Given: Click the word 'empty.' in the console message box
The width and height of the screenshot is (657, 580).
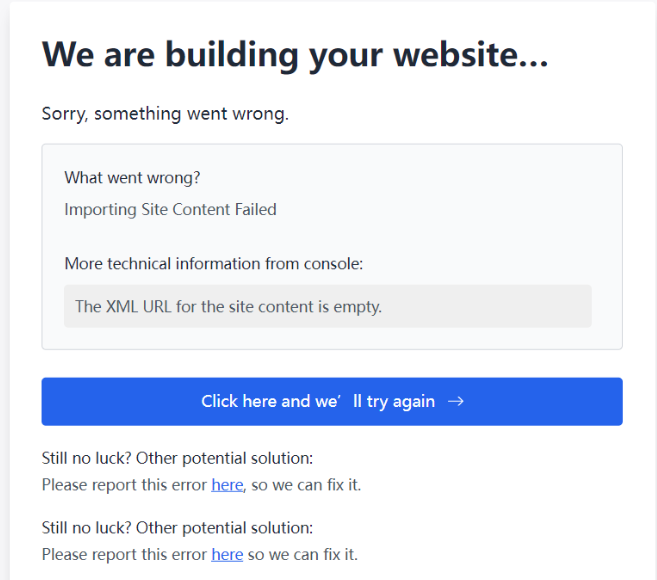Looking at the screenshot, I should click(357, 307).
